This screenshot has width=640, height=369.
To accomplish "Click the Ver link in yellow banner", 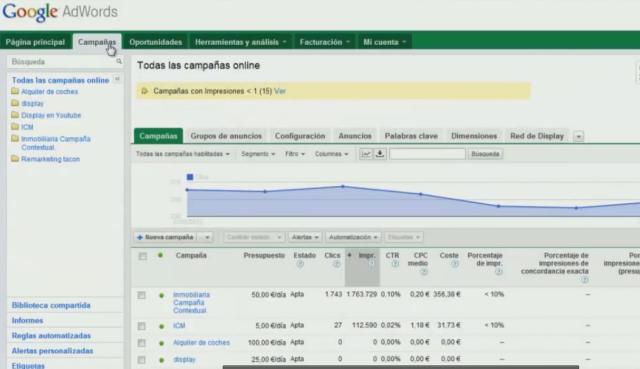I will click(x=280, y=91).
